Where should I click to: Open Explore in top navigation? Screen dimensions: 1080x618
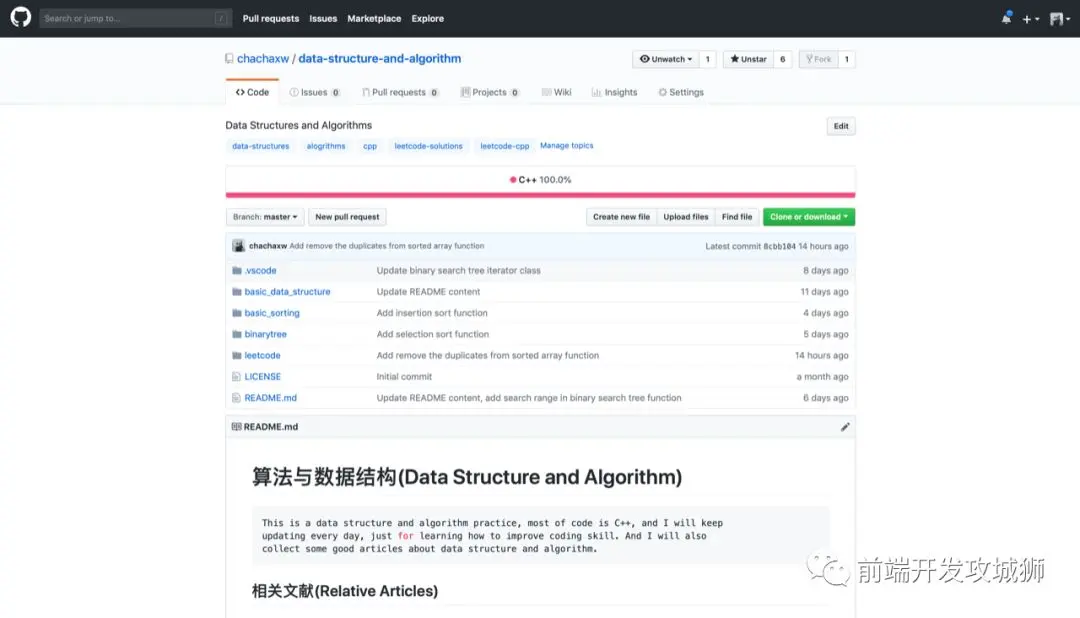(428, 19)
